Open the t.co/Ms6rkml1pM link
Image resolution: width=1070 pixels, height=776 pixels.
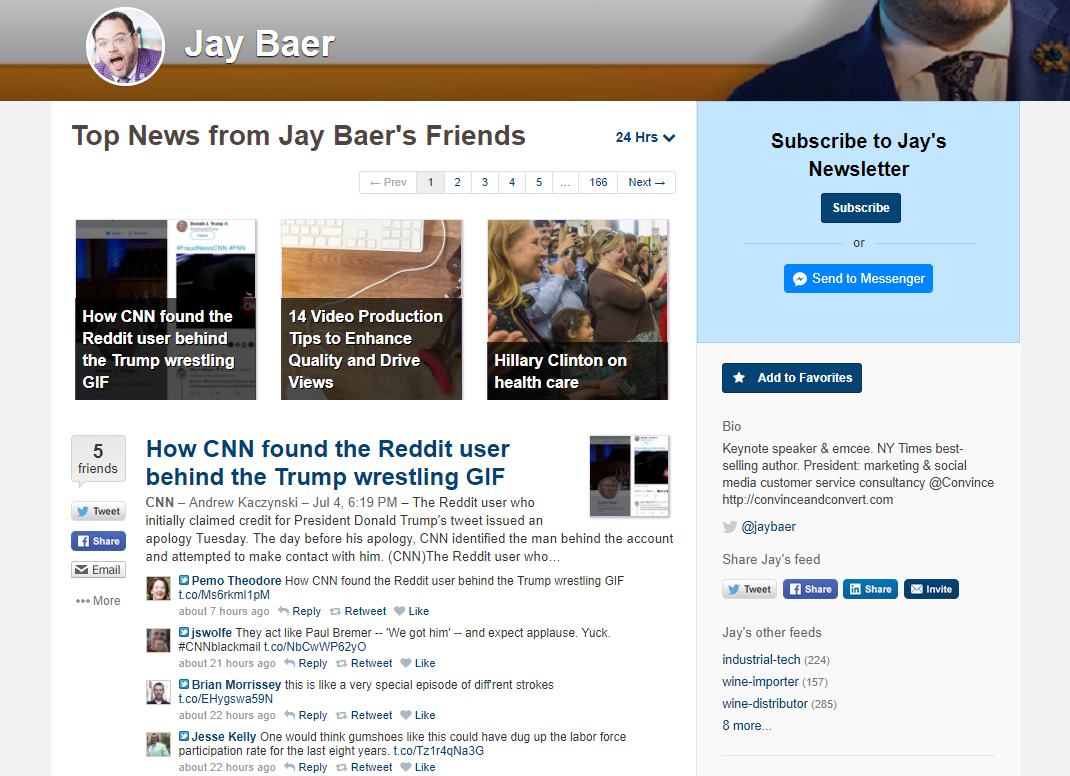[224, 595]
